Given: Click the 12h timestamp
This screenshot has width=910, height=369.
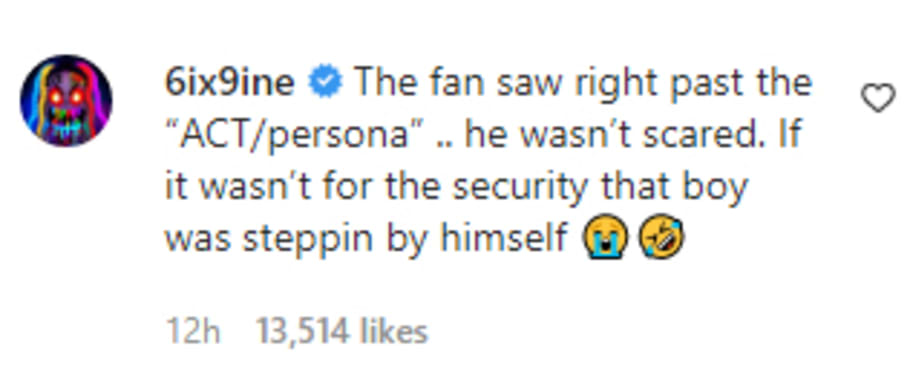Looking at the screenshot, I should 193,332.
